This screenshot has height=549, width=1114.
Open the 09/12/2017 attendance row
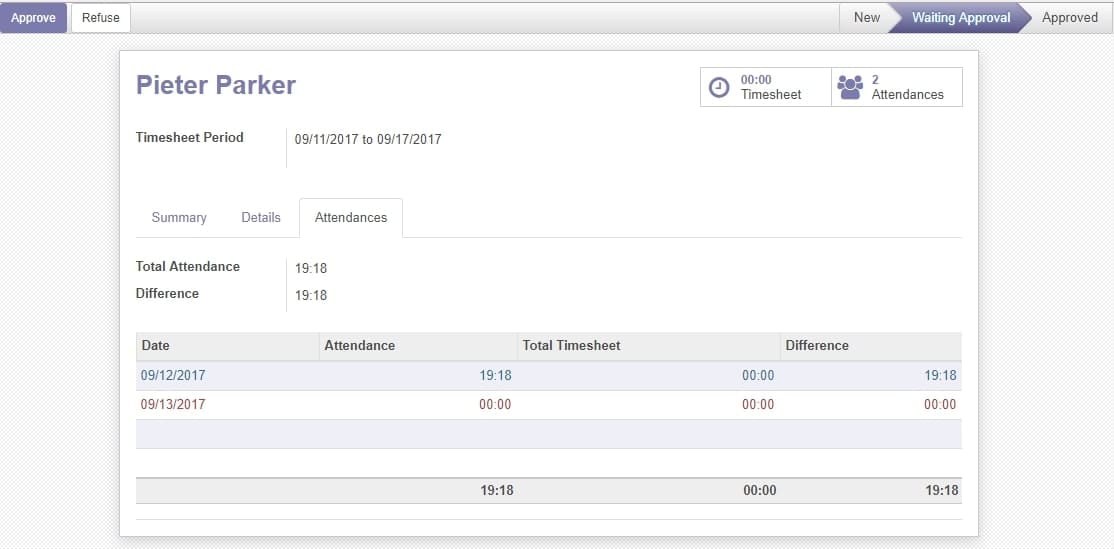(x=548, y=376)
